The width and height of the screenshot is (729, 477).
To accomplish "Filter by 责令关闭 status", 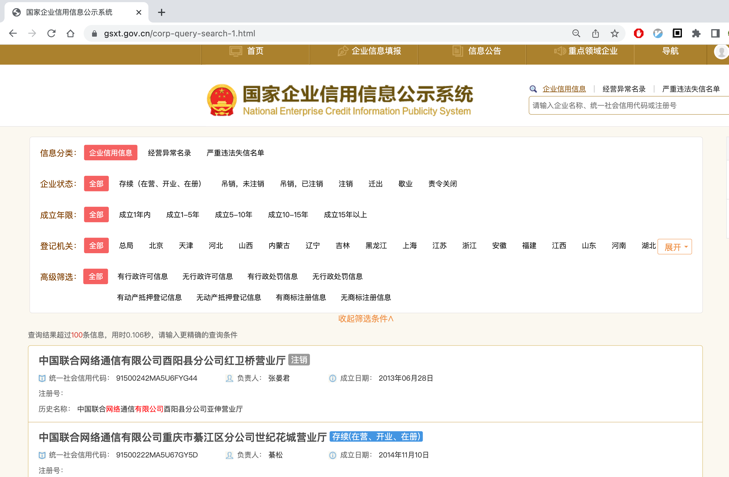I will click(443, 184).
